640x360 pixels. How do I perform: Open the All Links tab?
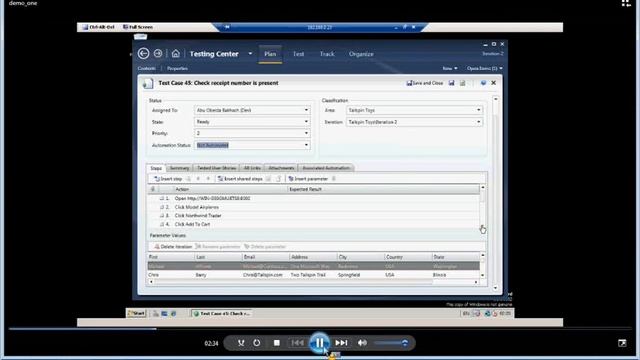coord(252,168)
